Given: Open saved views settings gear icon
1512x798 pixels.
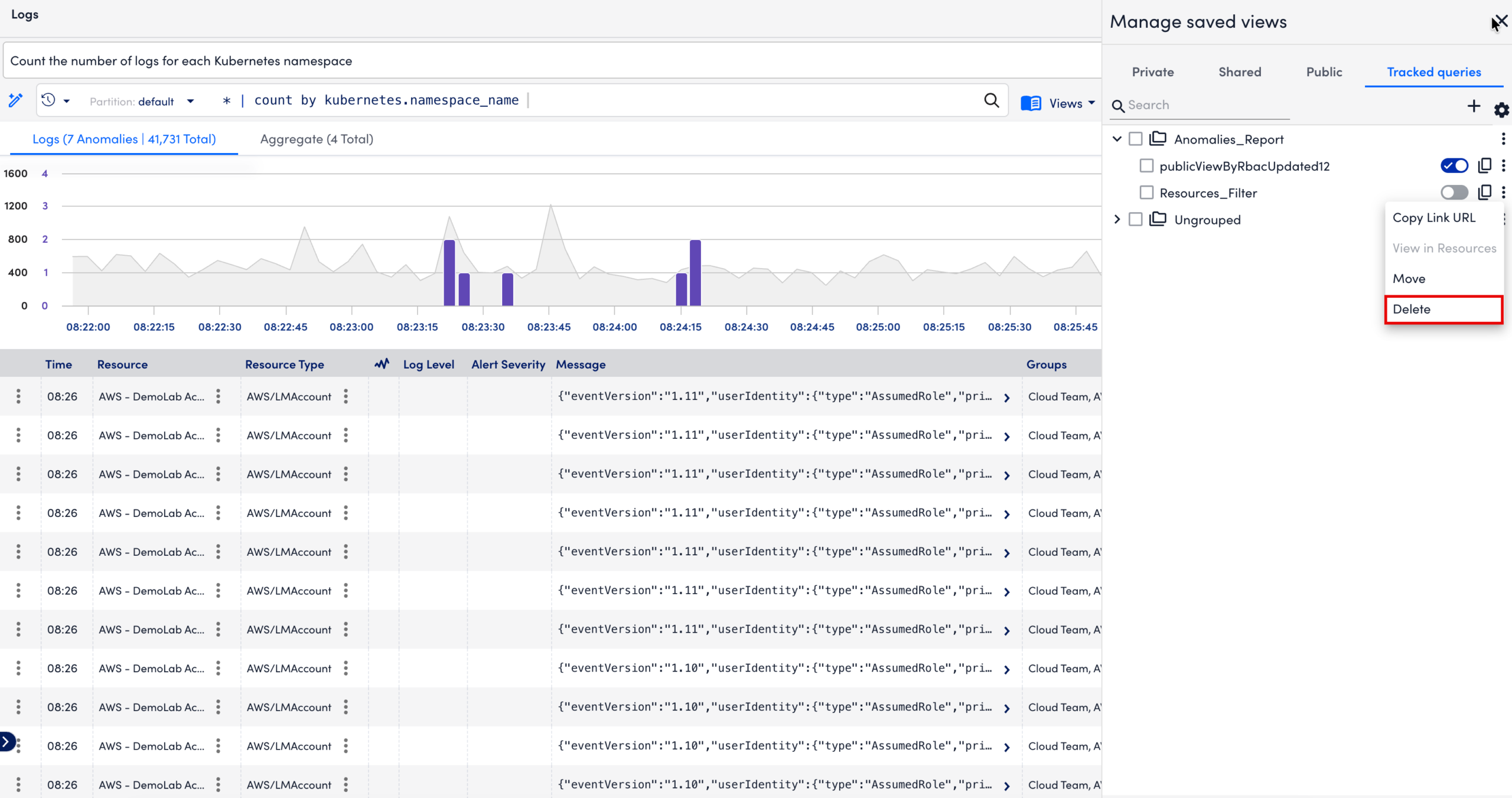Looking at the screenshot, I should coord(1501,109).
